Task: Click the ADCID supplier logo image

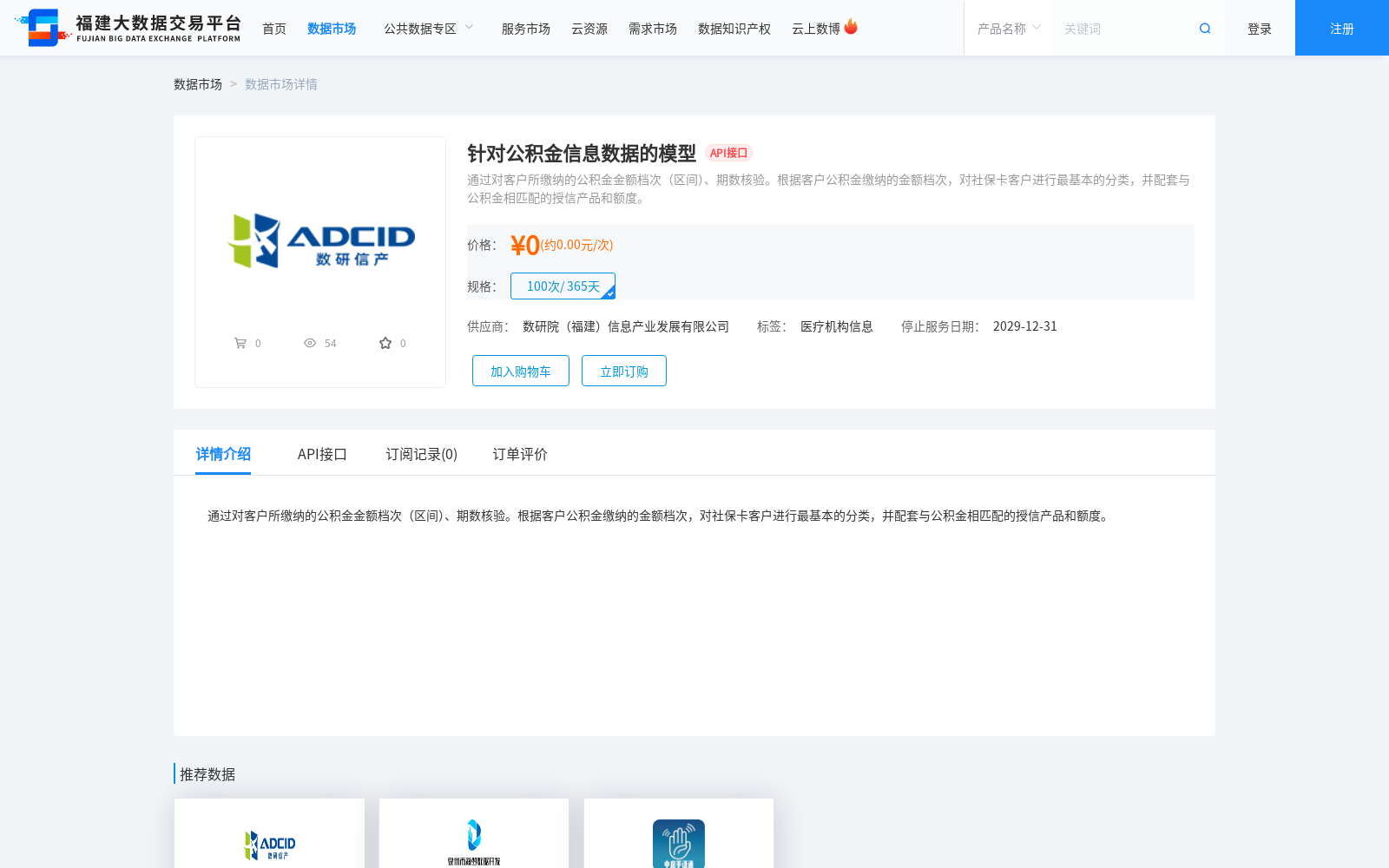Action: (x=320, y=240)
